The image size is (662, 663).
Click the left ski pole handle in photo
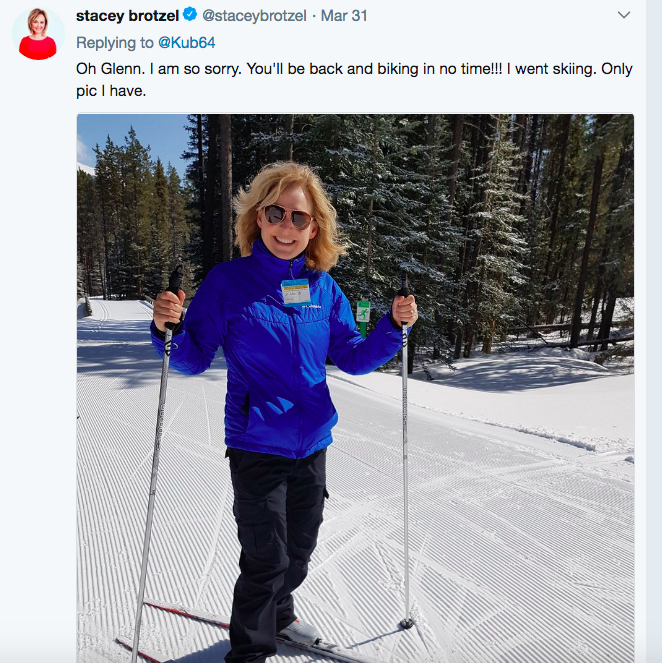[x=174, y=283]
